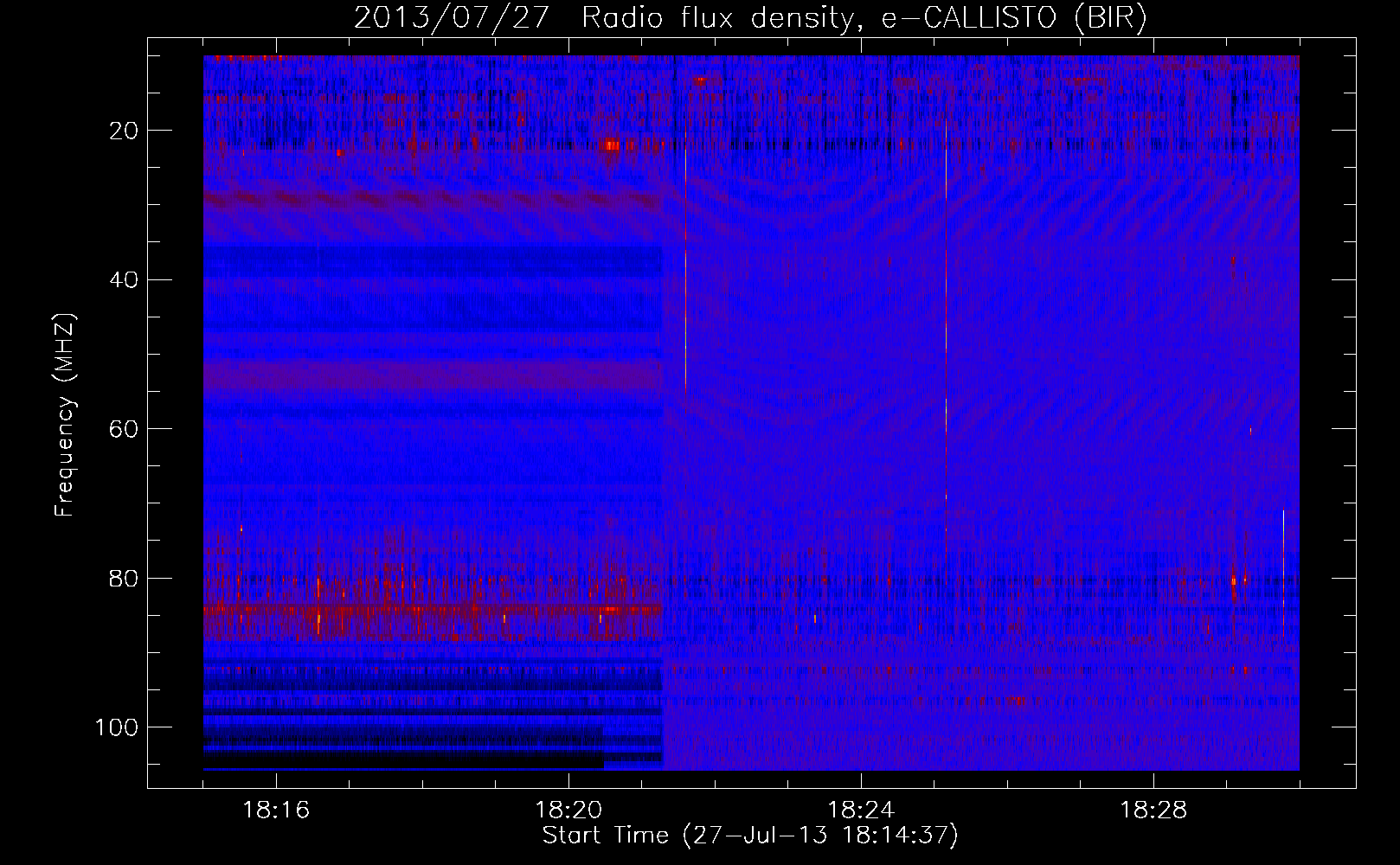Click the 80 MHz frequency tick label

(125, 578)
